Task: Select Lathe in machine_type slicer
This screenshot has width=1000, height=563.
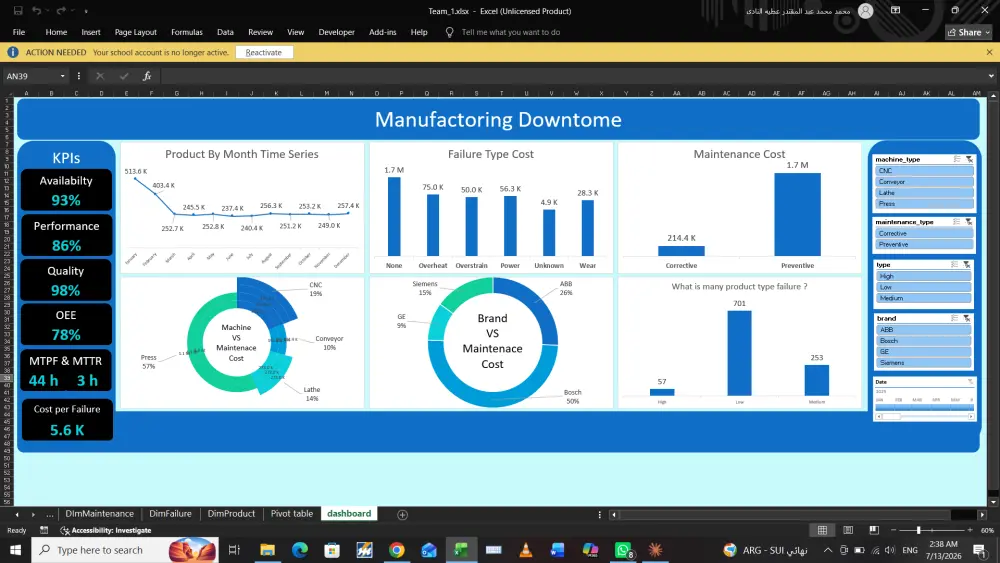Action: 924,193
